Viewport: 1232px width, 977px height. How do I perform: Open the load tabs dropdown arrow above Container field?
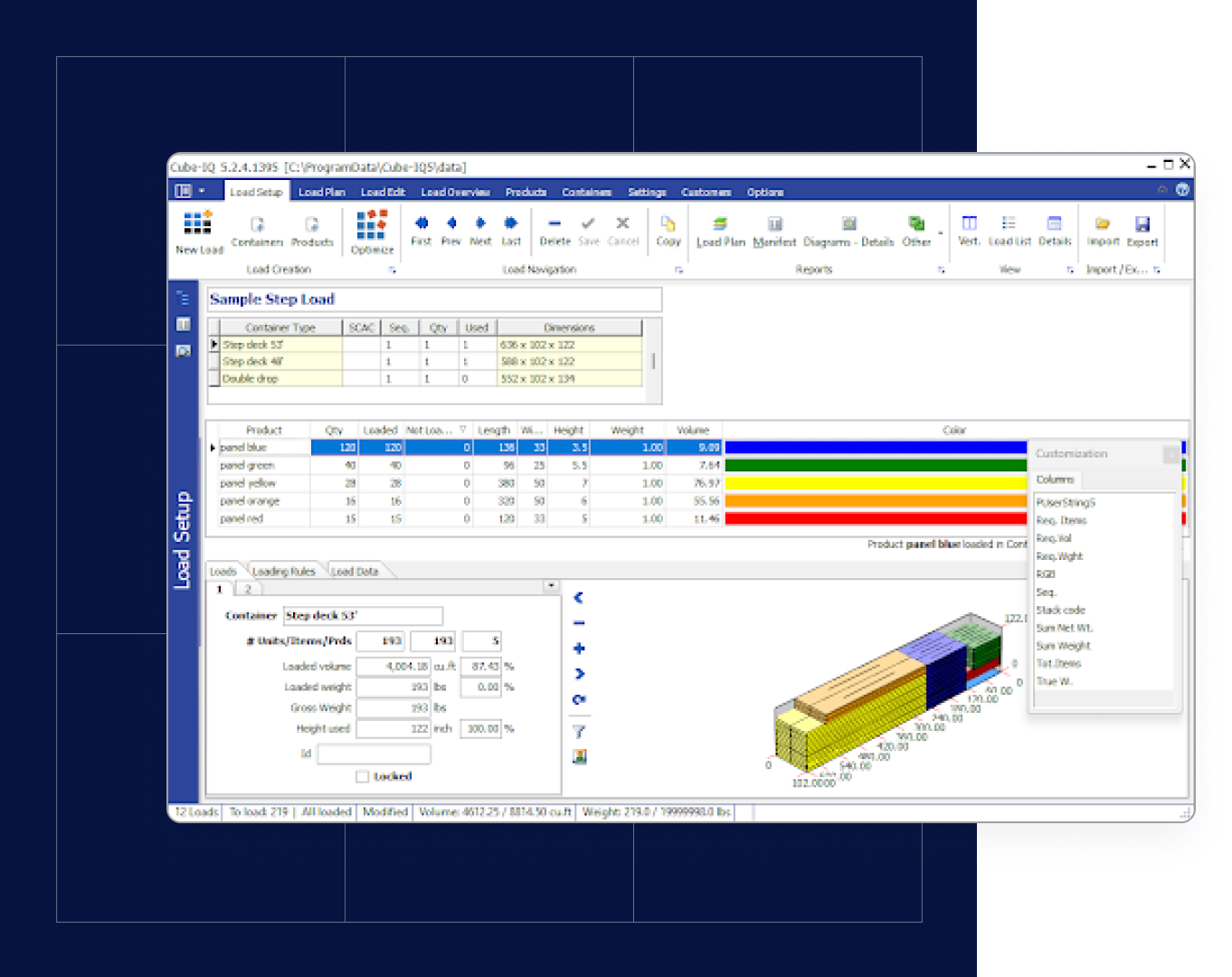click(x=551, y=586)
